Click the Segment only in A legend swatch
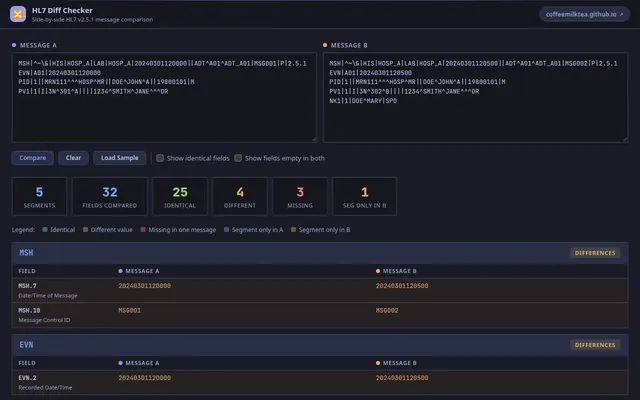Screen dimensions: 640x400 [226, 230]
